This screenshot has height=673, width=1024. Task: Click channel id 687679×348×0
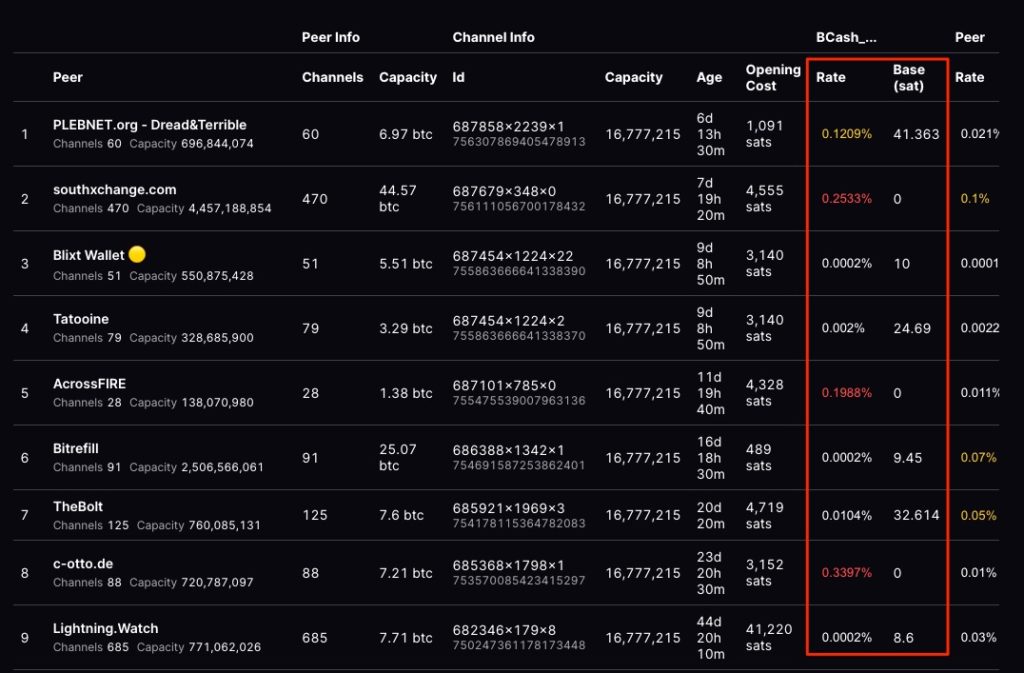(x=504, y=191)
